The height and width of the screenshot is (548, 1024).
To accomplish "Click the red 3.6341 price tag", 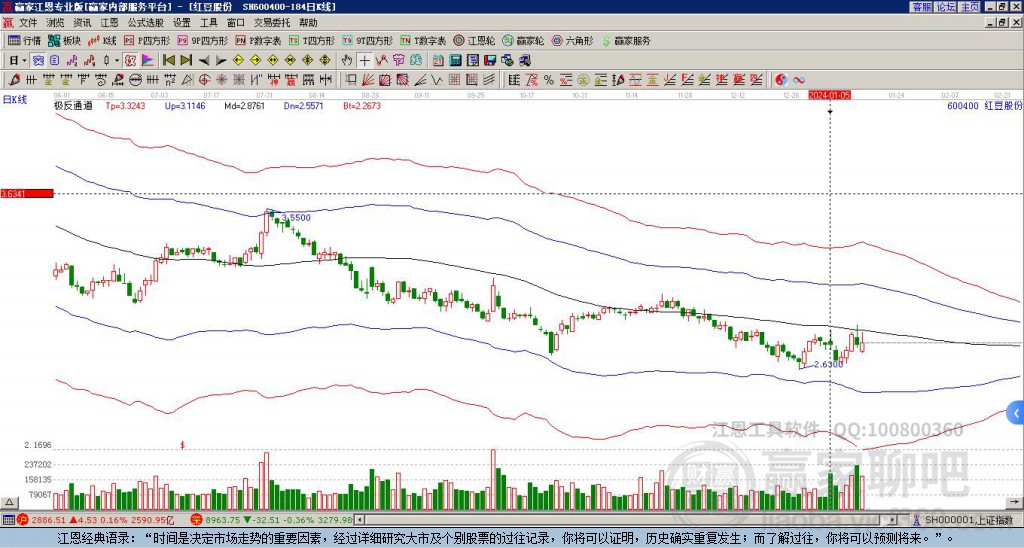I will coord(26,194).
